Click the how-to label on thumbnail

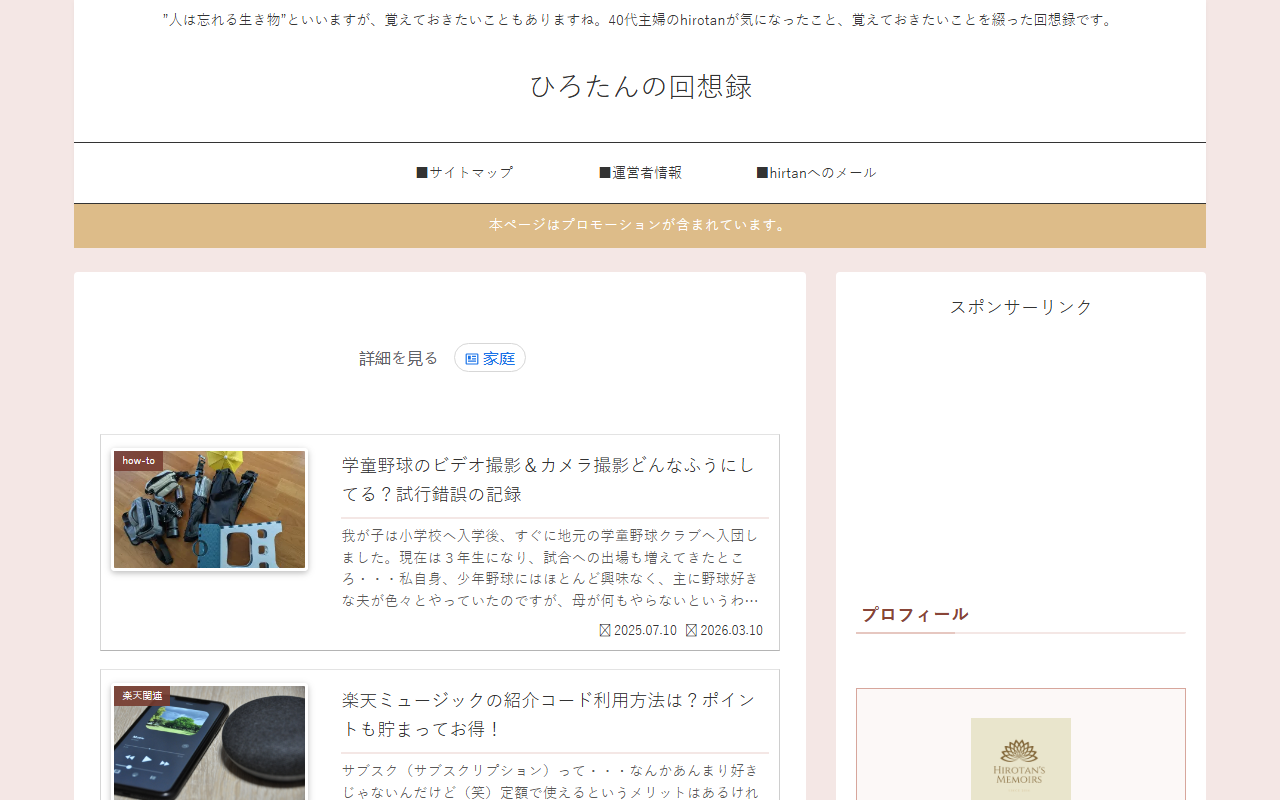tap(138, 461)
